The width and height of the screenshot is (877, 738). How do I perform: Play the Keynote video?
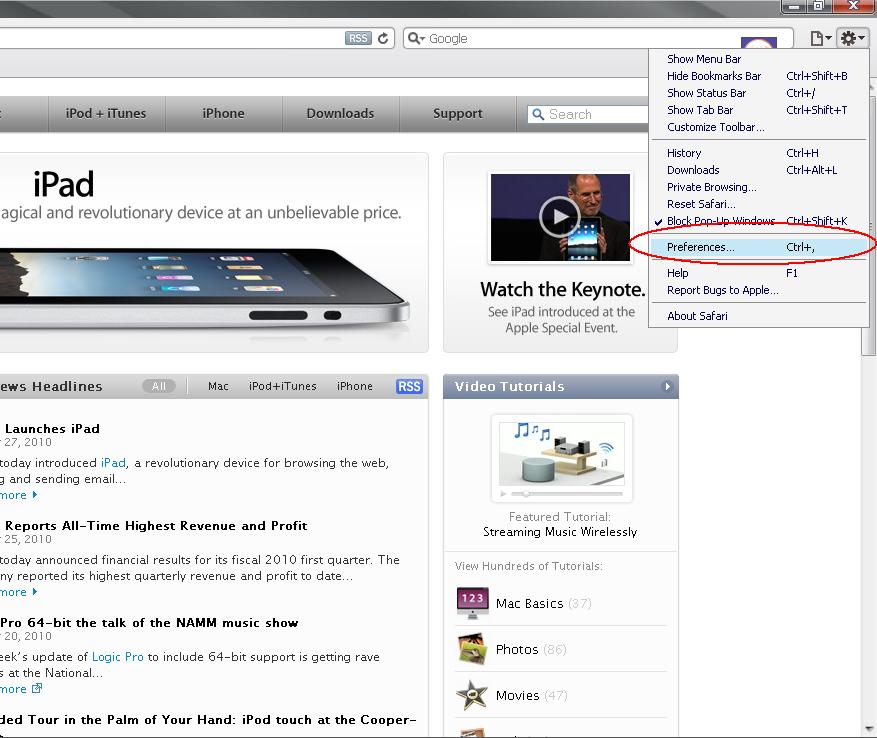pos(559,216)
